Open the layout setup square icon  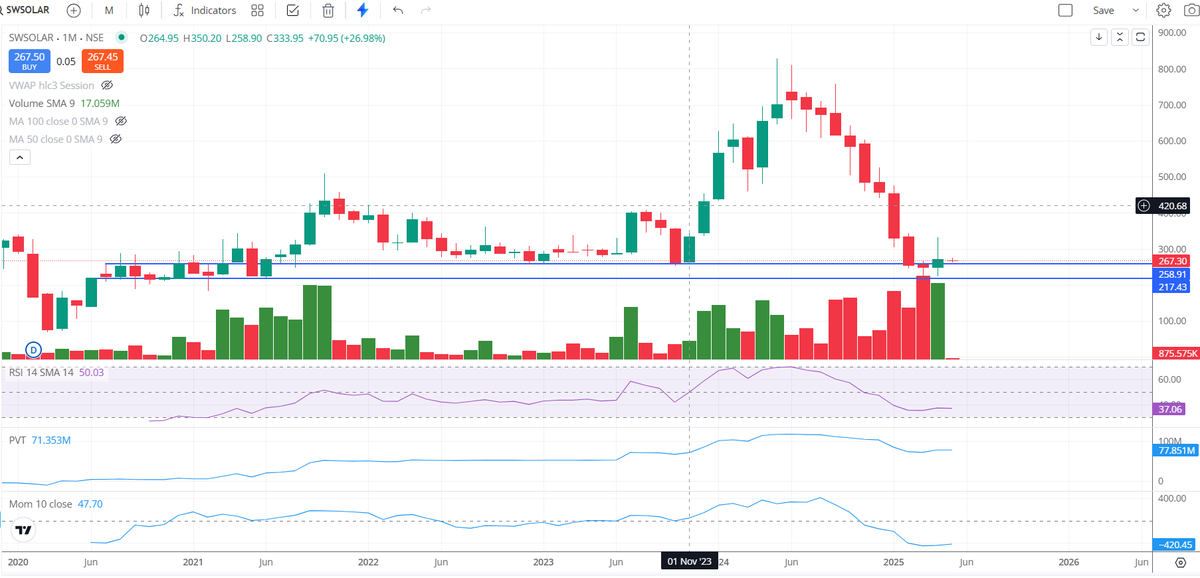tap(1065, 10)
